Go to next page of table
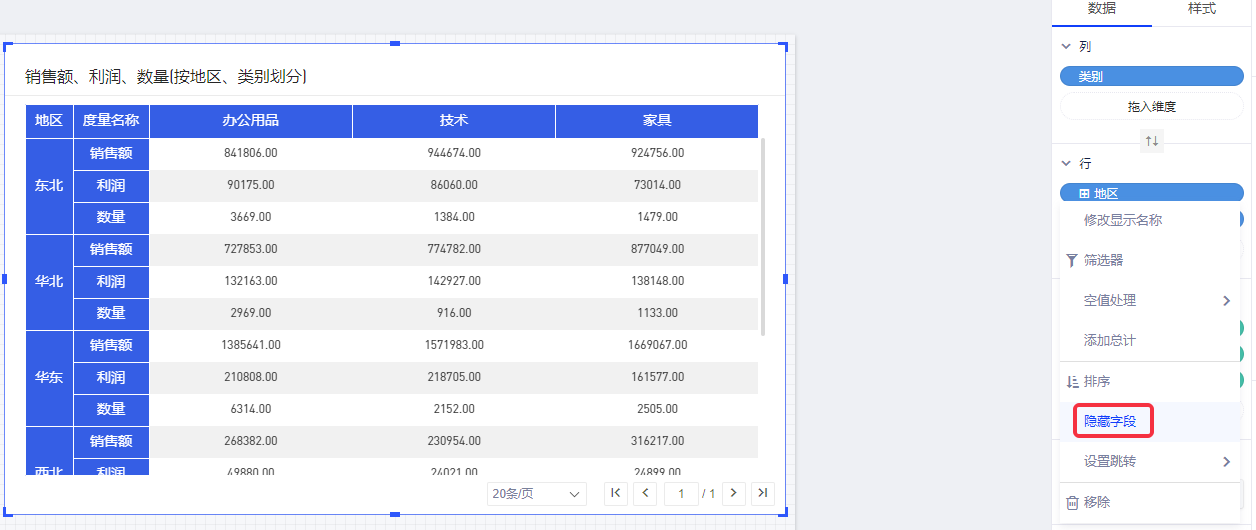Screen dimensions: 1256x530 click(x=735, y=493)
